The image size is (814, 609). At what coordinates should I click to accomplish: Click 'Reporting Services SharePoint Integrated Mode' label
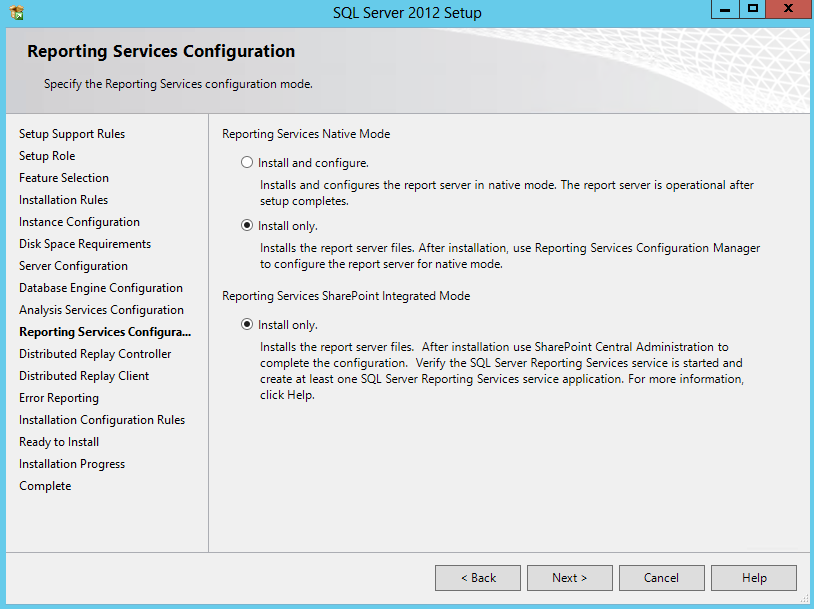346,296
